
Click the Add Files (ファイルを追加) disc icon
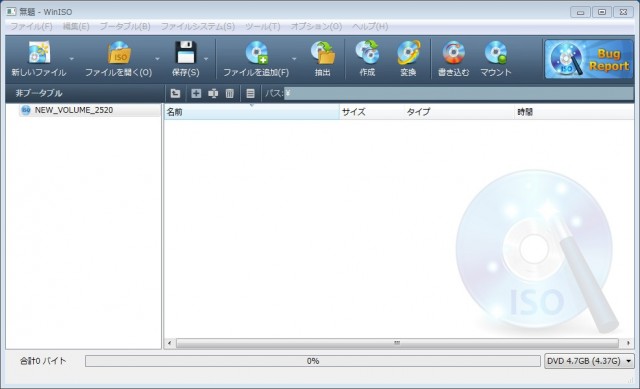tap(256, 53)
